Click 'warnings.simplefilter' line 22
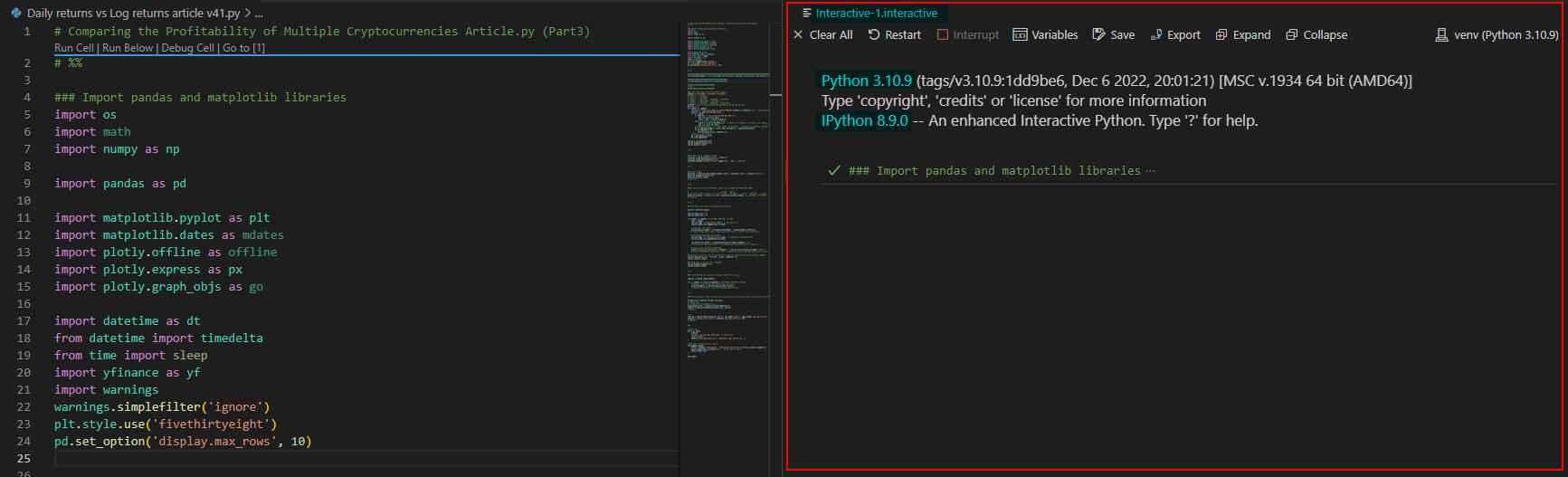 pos(162,406)
